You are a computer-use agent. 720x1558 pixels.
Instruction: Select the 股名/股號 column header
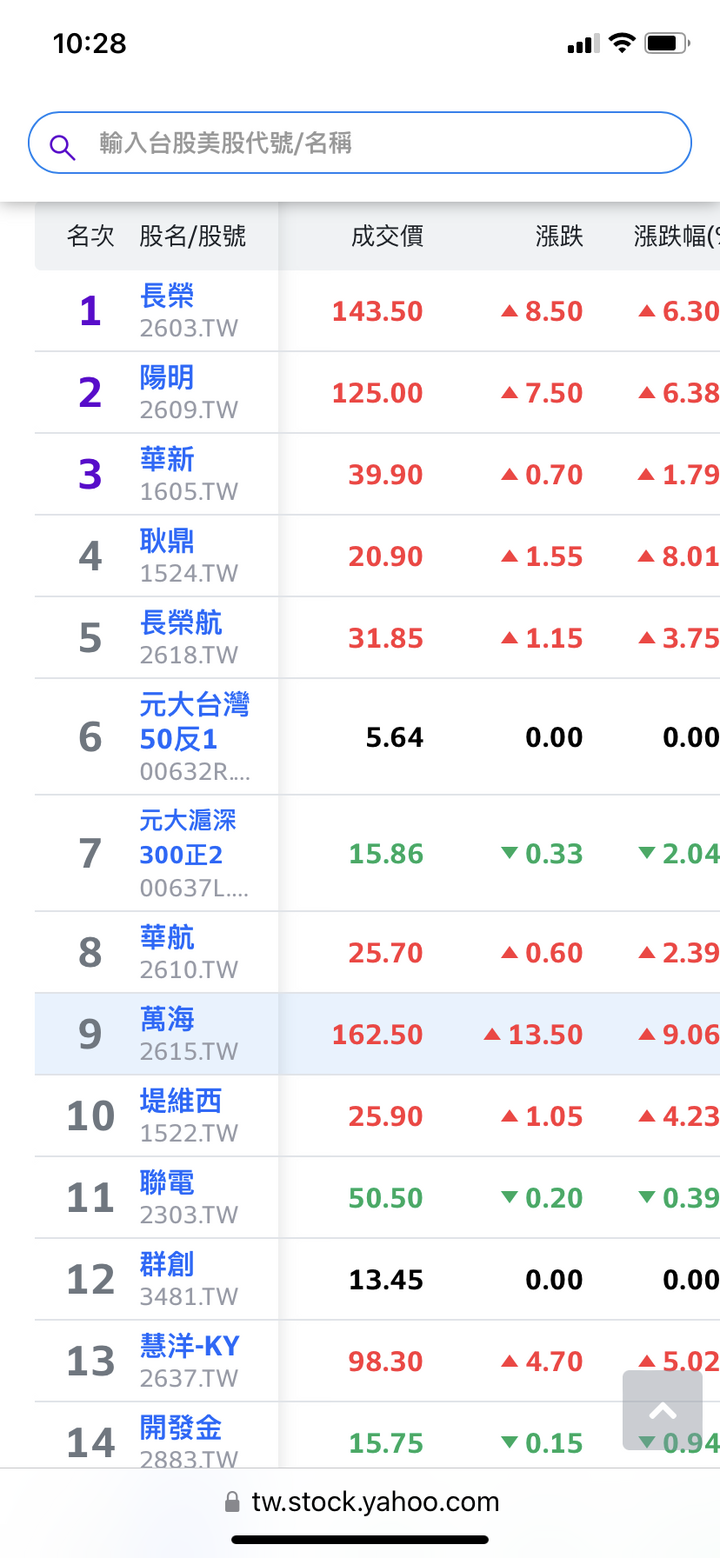pyautogui.click(x=193, y=236)
